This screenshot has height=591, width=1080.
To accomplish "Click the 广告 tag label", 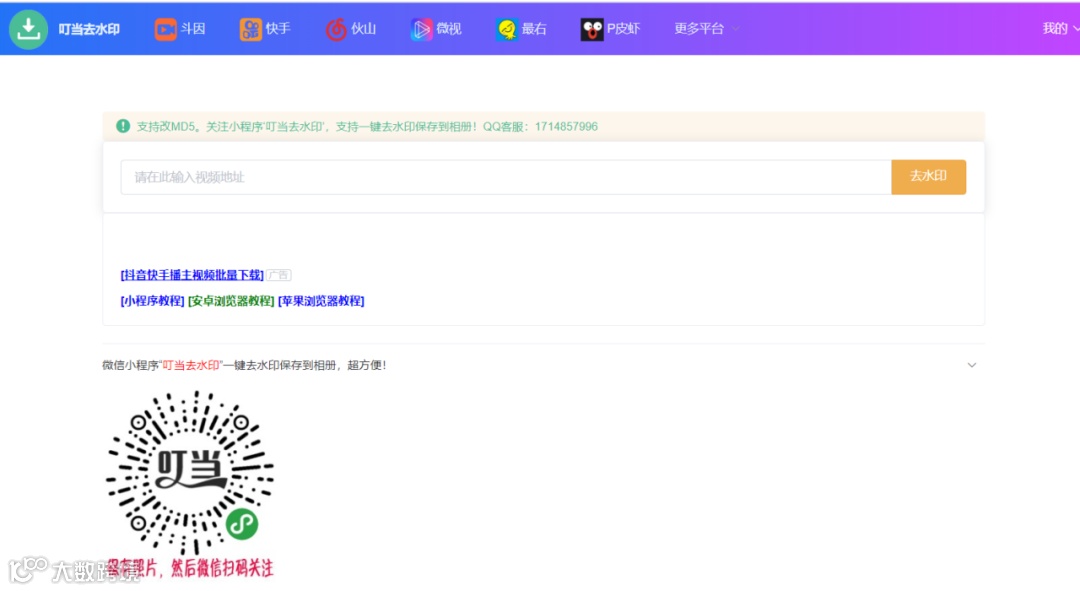I will click(279, 275).
